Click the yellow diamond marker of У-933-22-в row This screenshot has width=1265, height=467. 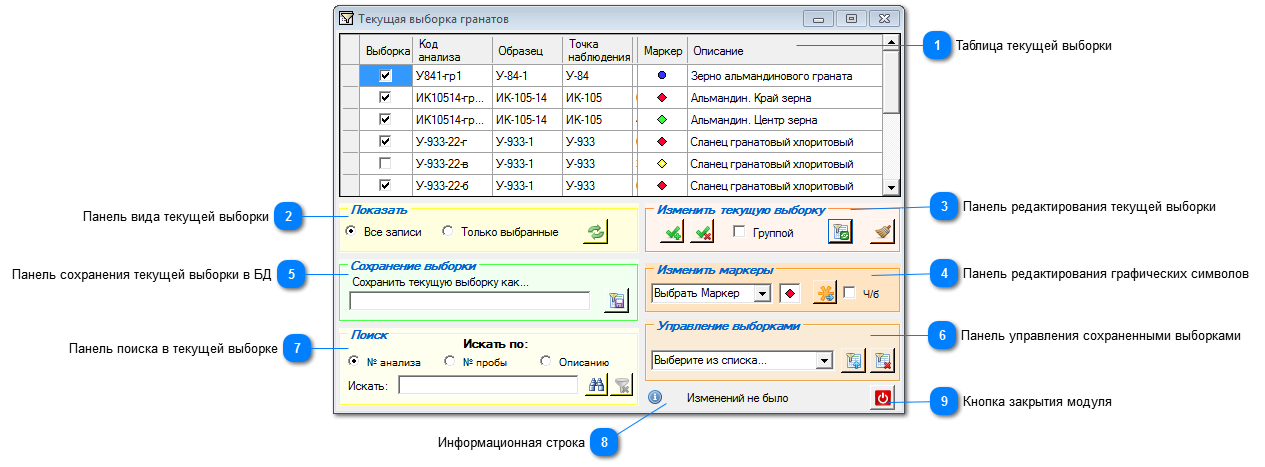pos(661,164)
